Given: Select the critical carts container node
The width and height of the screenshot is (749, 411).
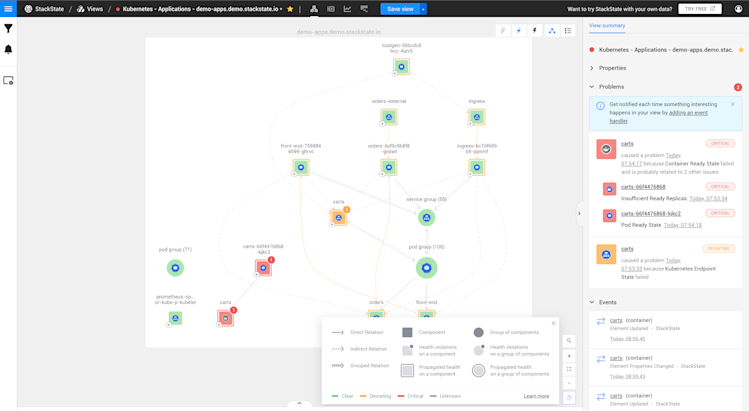Looking at the screenshot, I should tap(225, 318).
